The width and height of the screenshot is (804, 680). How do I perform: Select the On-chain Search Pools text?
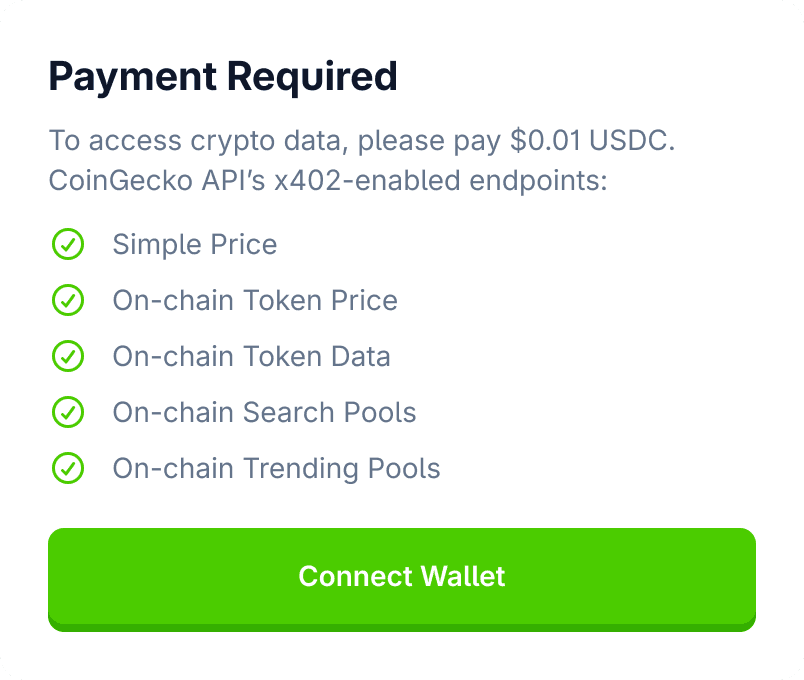[x=264, y=412]
